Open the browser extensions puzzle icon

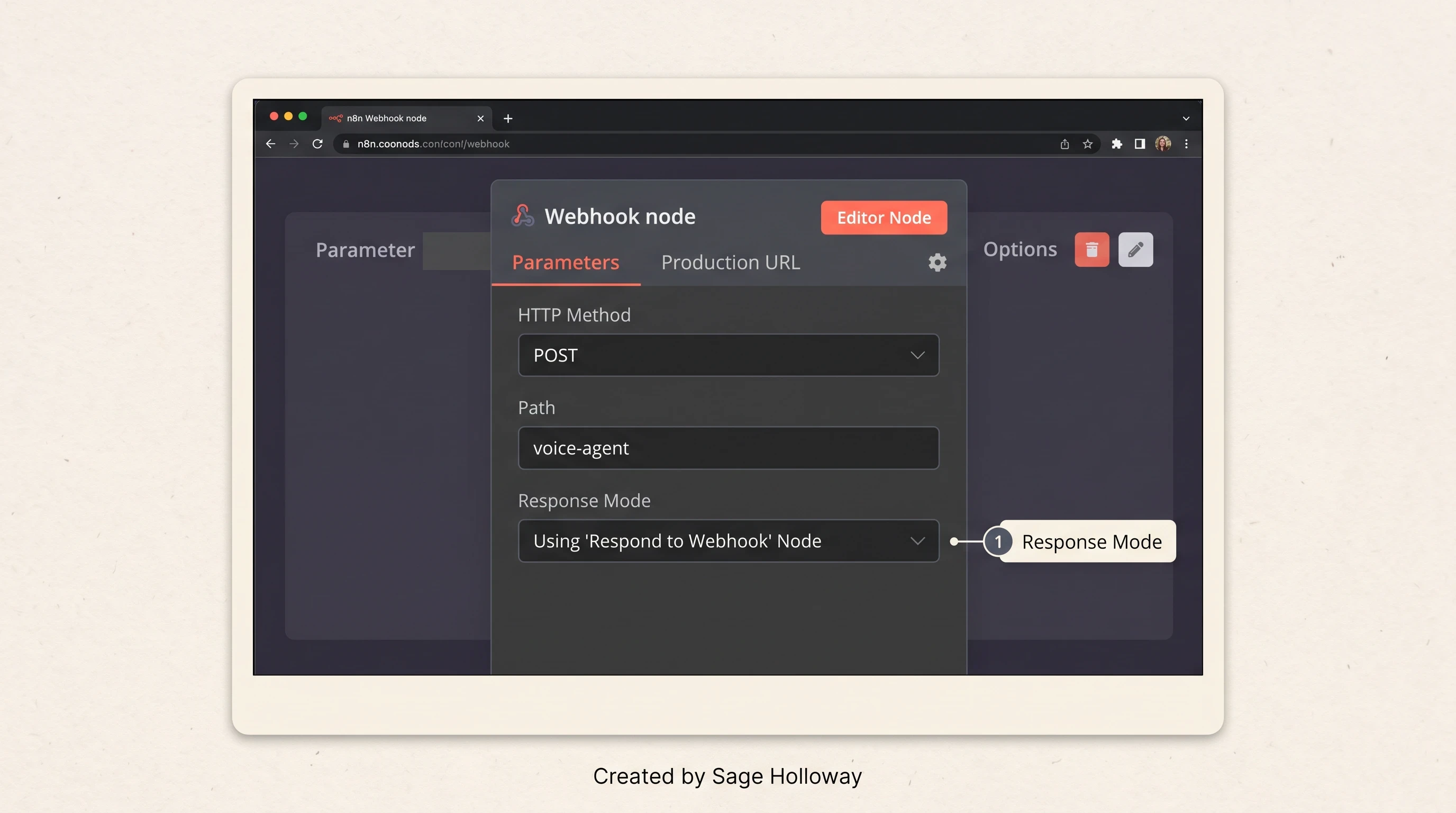[x=1117, y=143]
